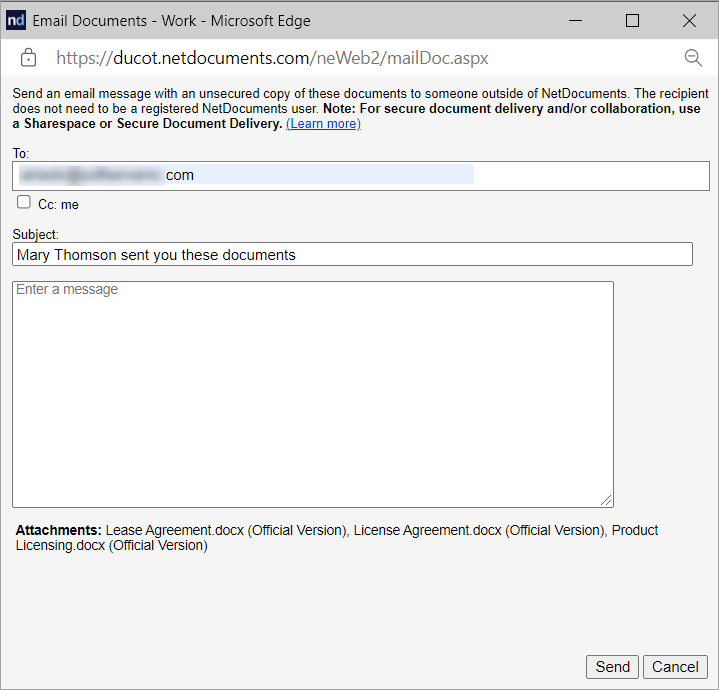This screenshot has width=719, height=690.
Task: Enable the "Cc: me" checkbox
Action: [x=24, y=203]
